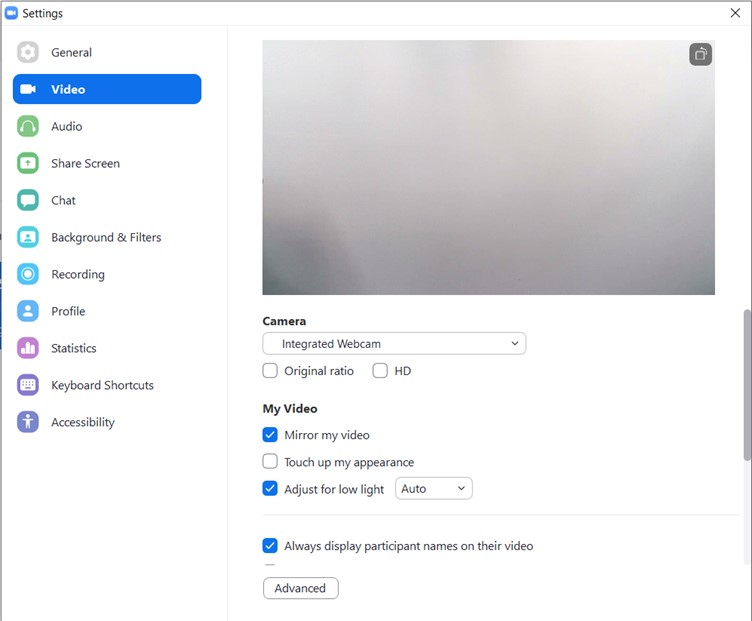Disable Adjust for low light
752x621 pixels.
[270, 489]
